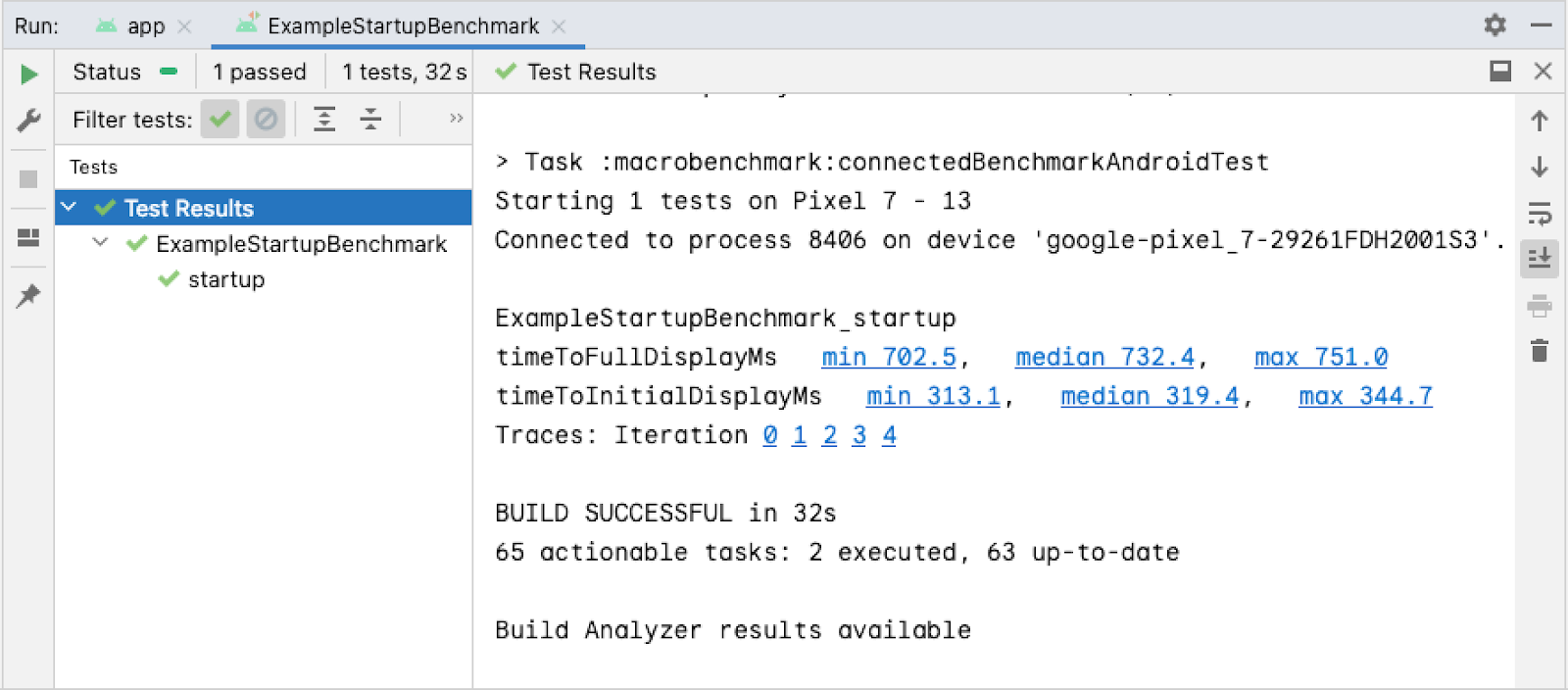1568x690 pixels.
Task: Toggle the show passed tests filter
Action: point(220,120)
